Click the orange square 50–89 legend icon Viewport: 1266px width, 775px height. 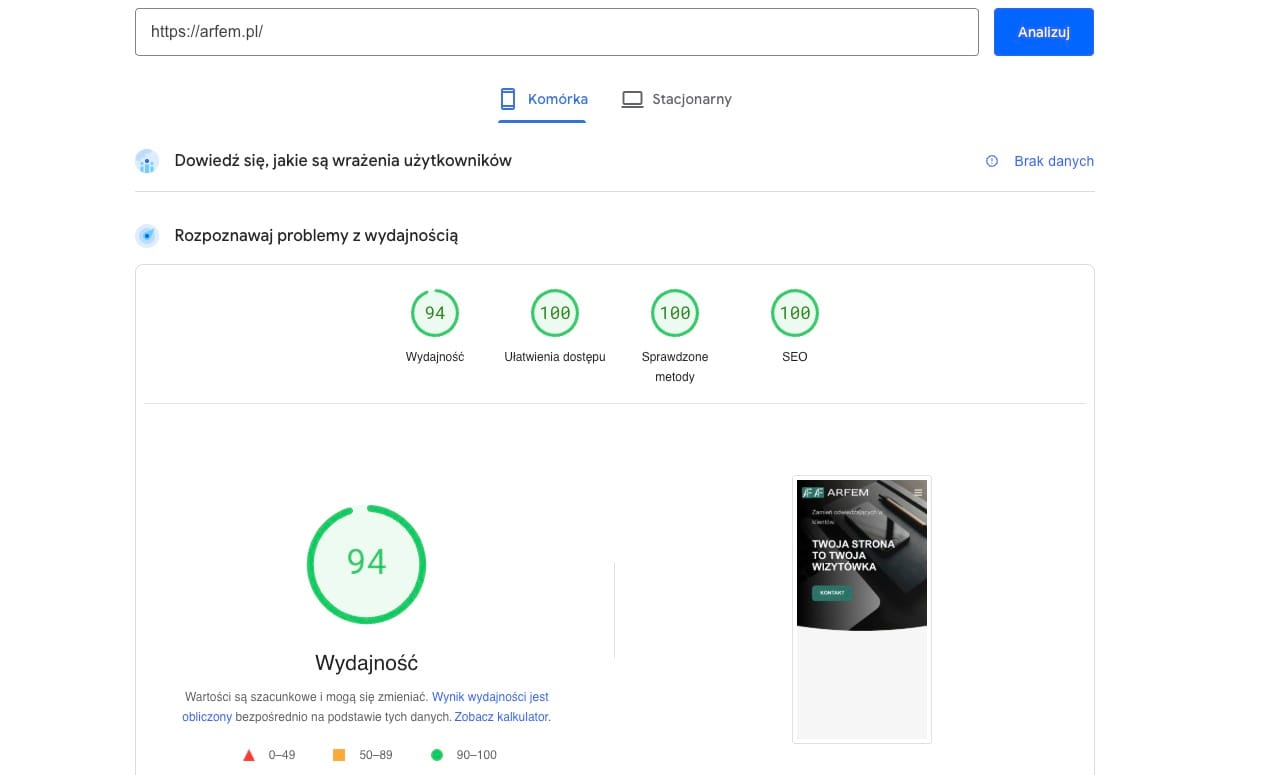tap(339, 755)
